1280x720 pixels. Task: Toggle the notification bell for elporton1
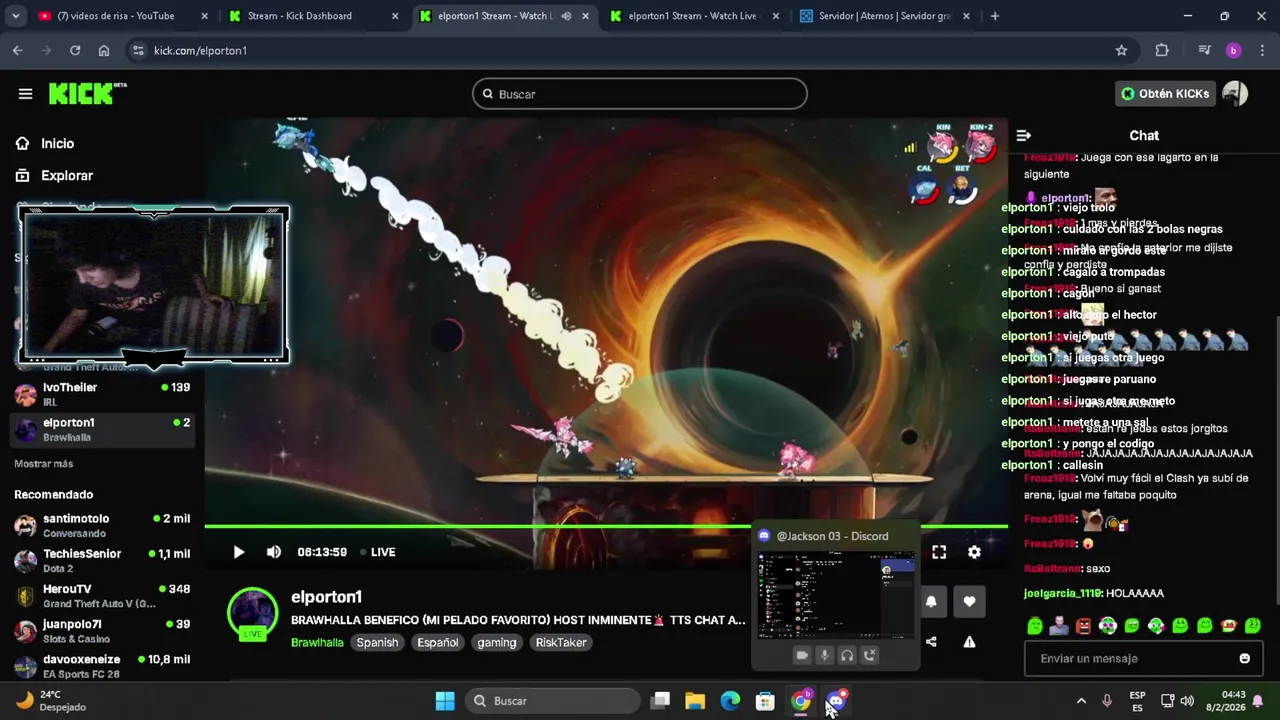coord(931,601)
